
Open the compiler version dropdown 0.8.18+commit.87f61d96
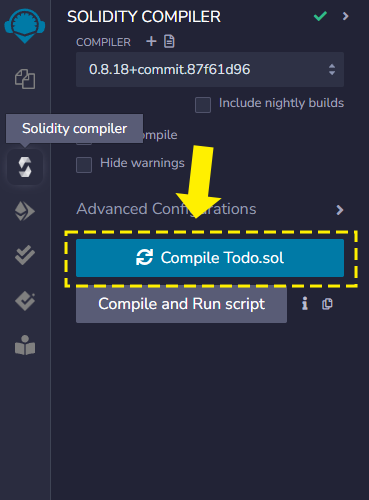pyautogui.click(x=210, y=69)
